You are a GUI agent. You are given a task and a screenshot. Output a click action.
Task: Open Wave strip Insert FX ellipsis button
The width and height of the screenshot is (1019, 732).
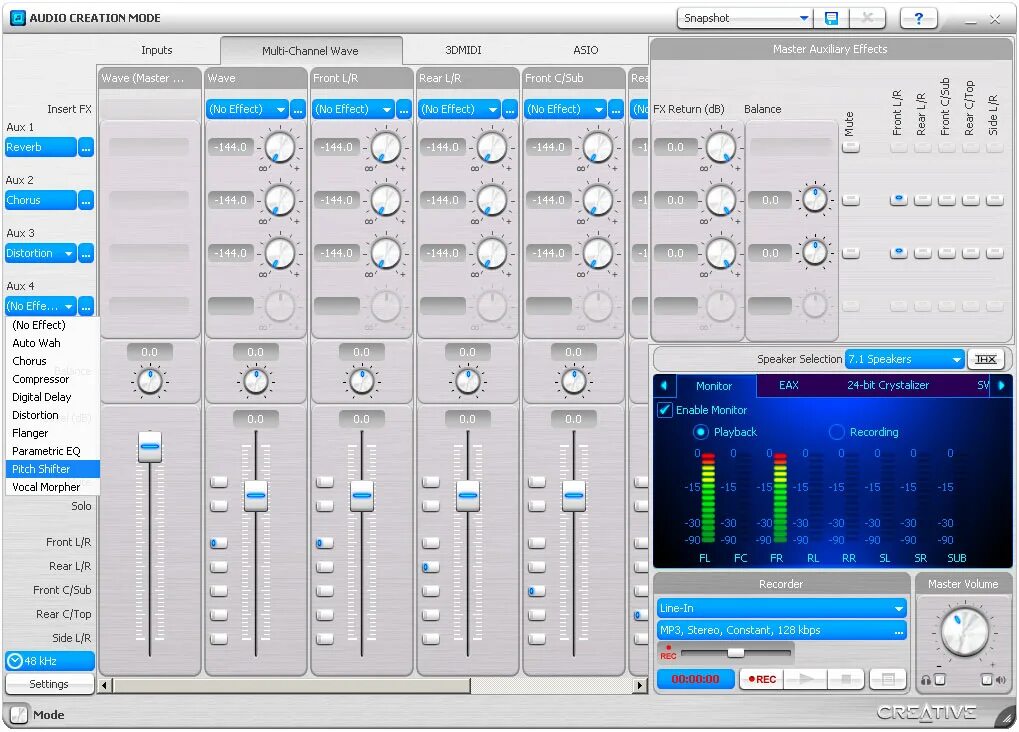(298, 109)
